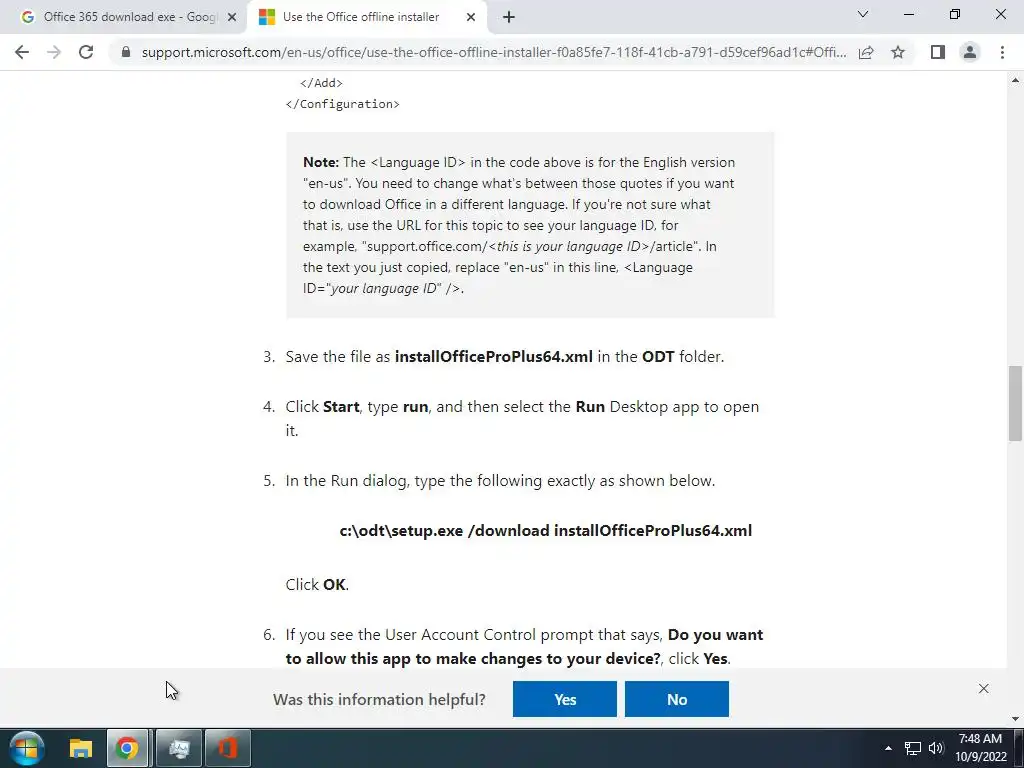Reload the current page
Image resolution: width=1024 pixels, height=768 pixels.
click(86, 52)
